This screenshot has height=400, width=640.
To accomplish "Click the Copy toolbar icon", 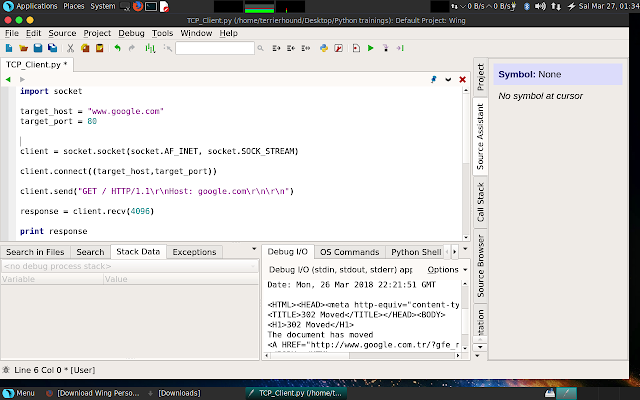I will pos(85,48).
